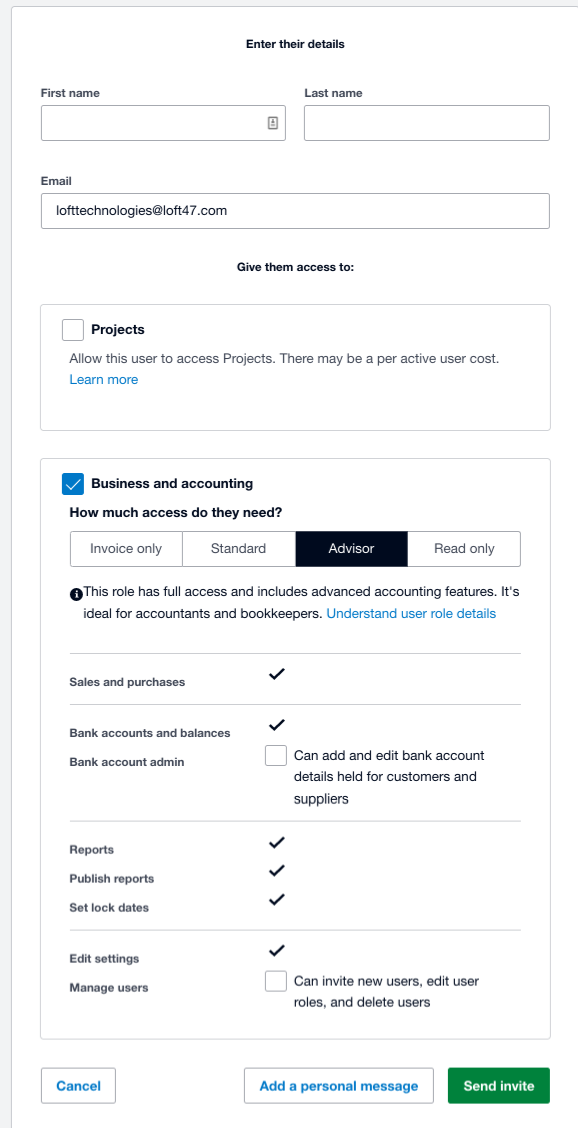Open the Learn more link under Projects
Viewport: 578px width, 1128px height.
104,380
